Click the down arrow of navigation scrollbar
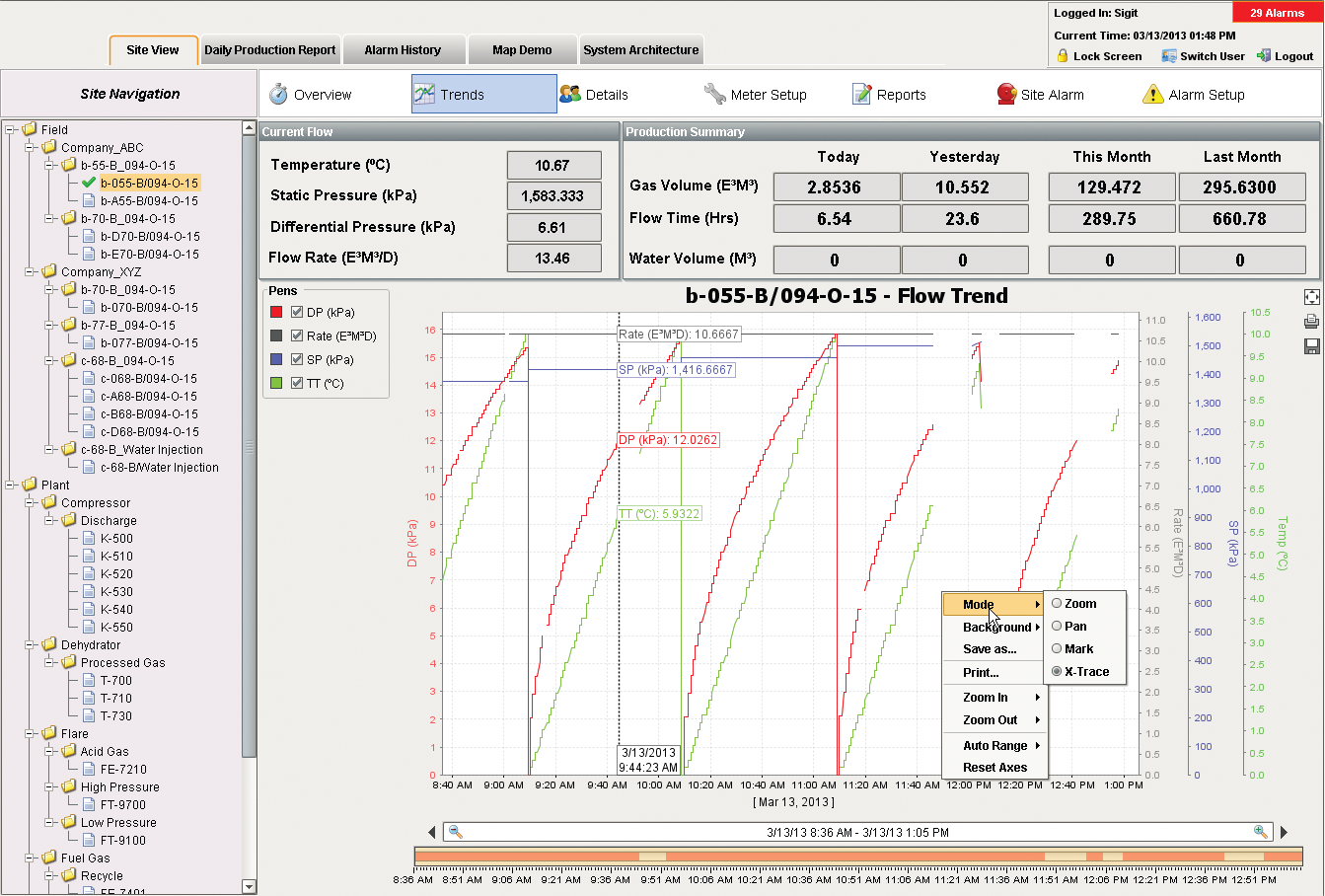 (x=249, y=886)
